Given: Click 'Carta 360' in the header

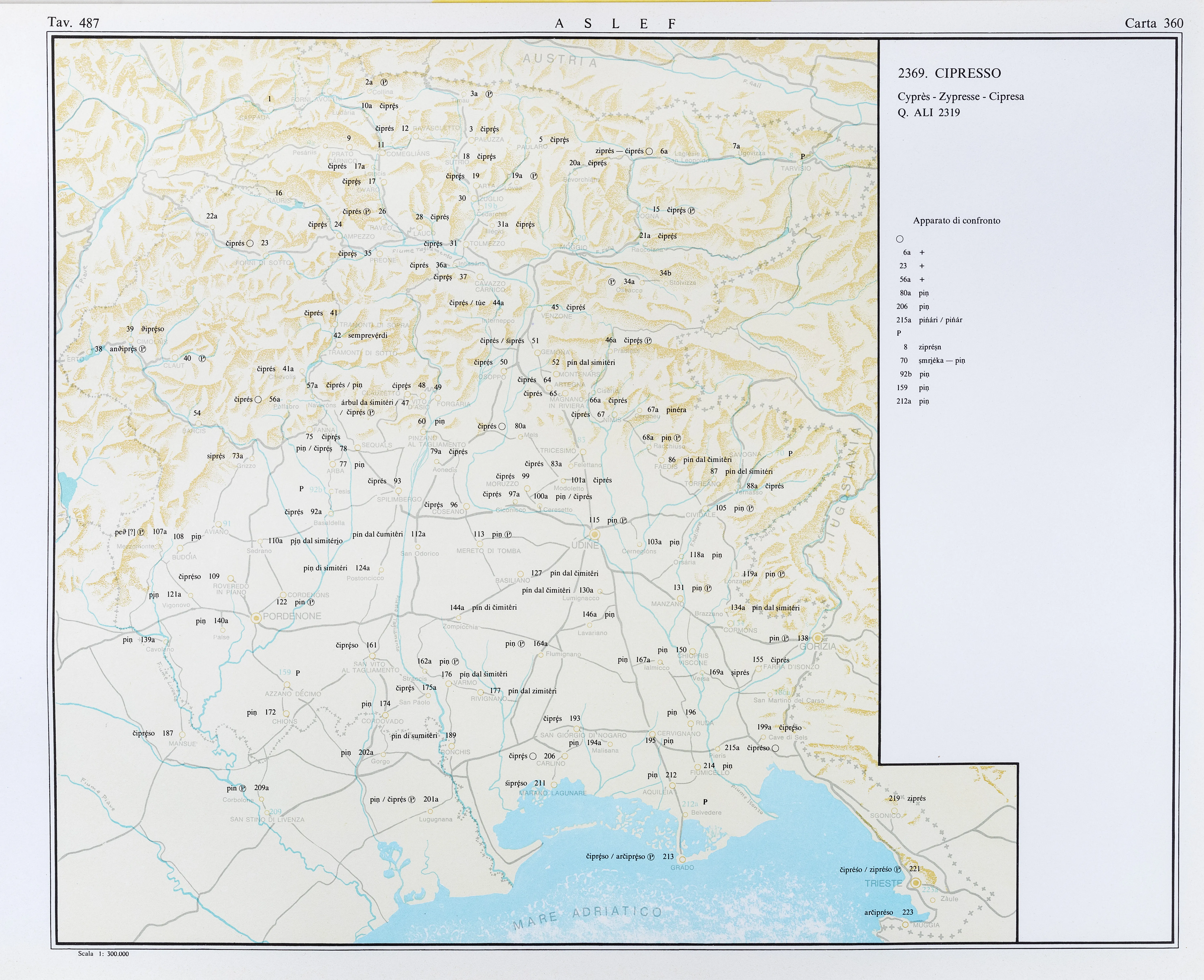Looking at the screenshot, I should (1154, 23).
